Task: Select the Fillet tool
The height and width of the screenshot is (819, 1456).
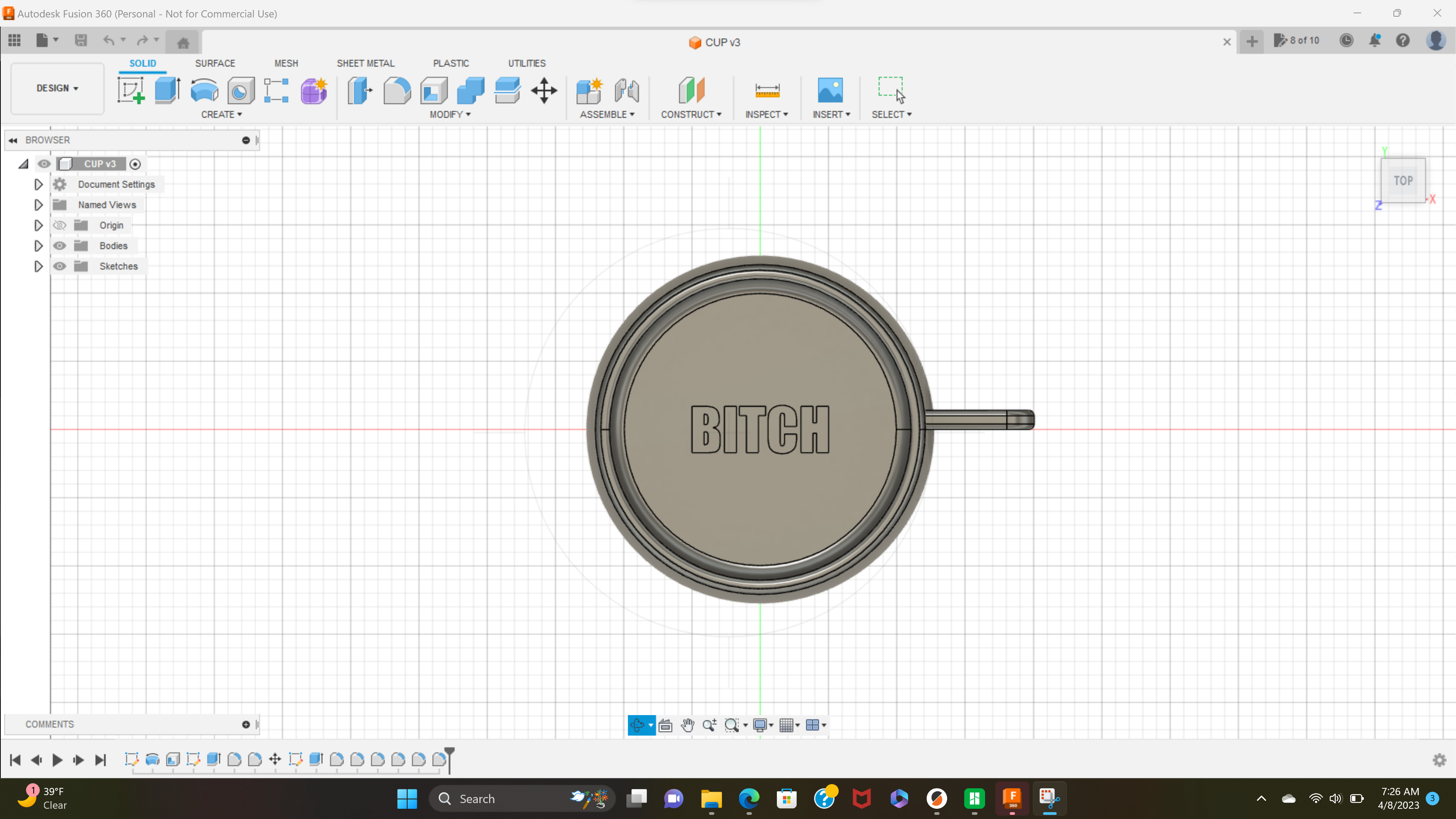Action: pos(397,91)
